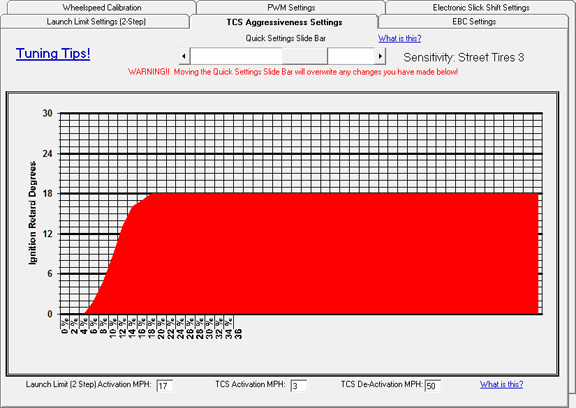The width and height of the screenshot is (576, 408).
Task: Click the 36 label on the X axis
Action: (x=238, y=333)
